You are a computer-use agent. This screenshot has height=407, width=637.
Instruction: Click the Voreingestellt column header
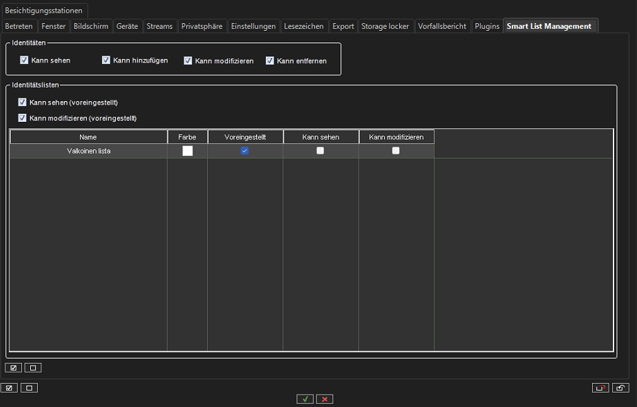(245, 137)
